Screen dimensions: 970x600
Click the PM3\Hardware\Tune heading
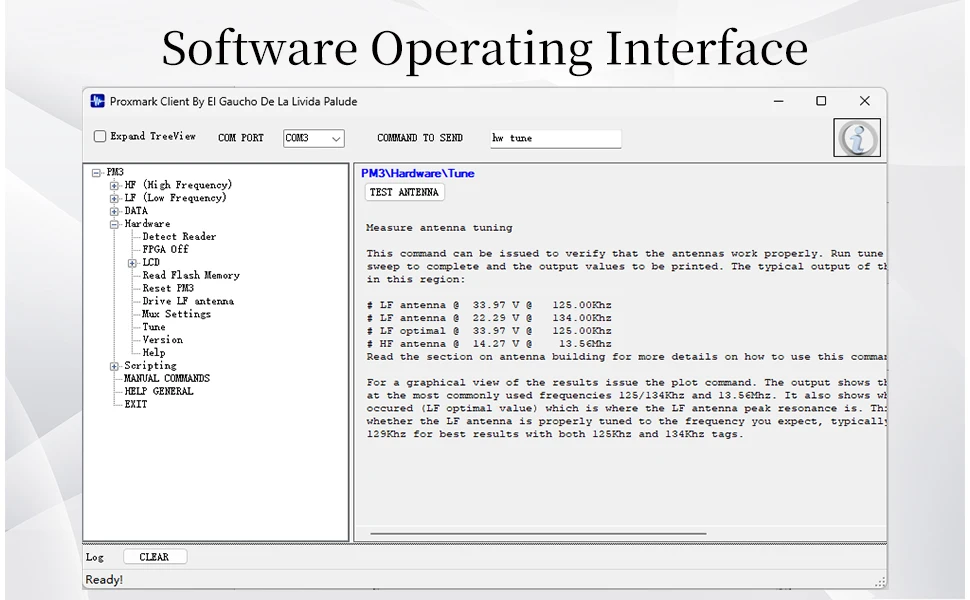click(x=418, y=173)
